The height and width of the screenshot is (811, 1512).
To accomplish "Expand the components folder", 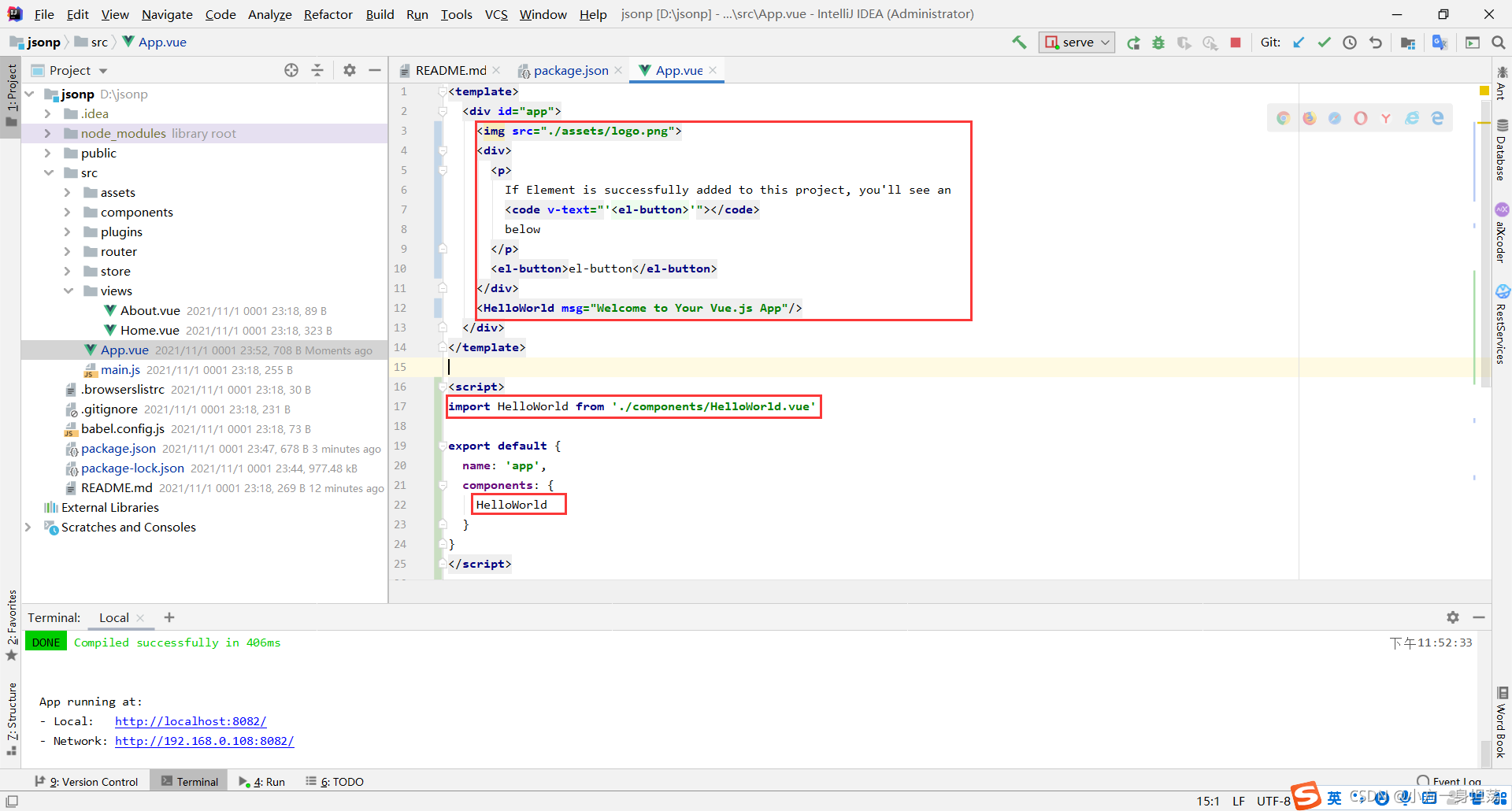I will pyautogui.click(x=68, y=212).
